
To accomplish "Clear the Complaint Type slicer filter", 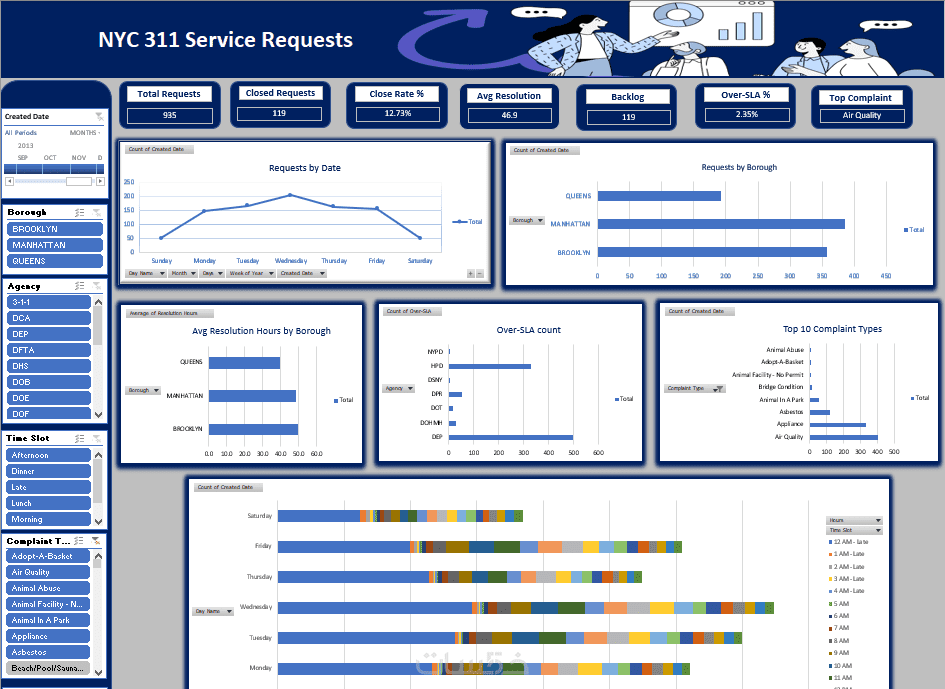I will tap(96, 541).
